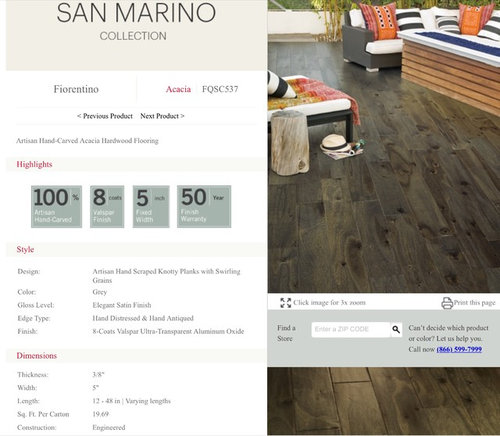Select the Highlights section heading
500x436 pixels.
[x=34, y=164]
